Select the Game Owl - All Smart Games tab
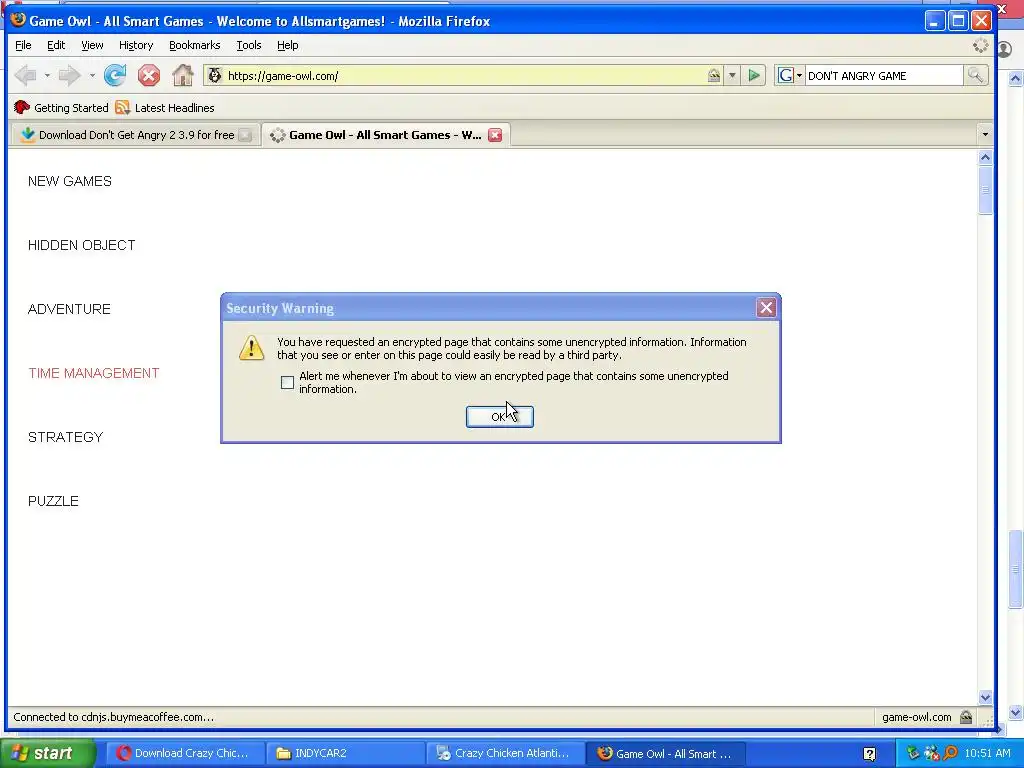 385,135
